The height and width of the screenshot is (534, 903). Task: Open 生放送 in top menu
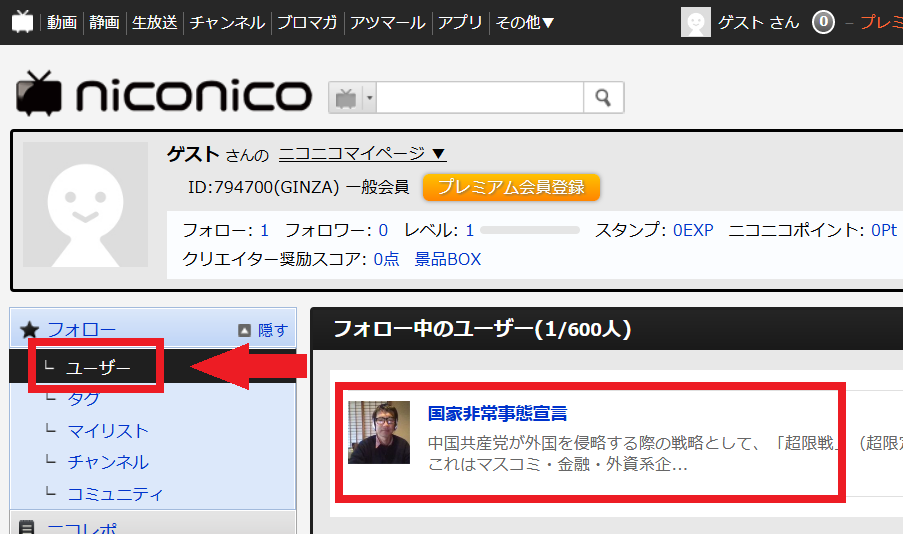[154, 22]
